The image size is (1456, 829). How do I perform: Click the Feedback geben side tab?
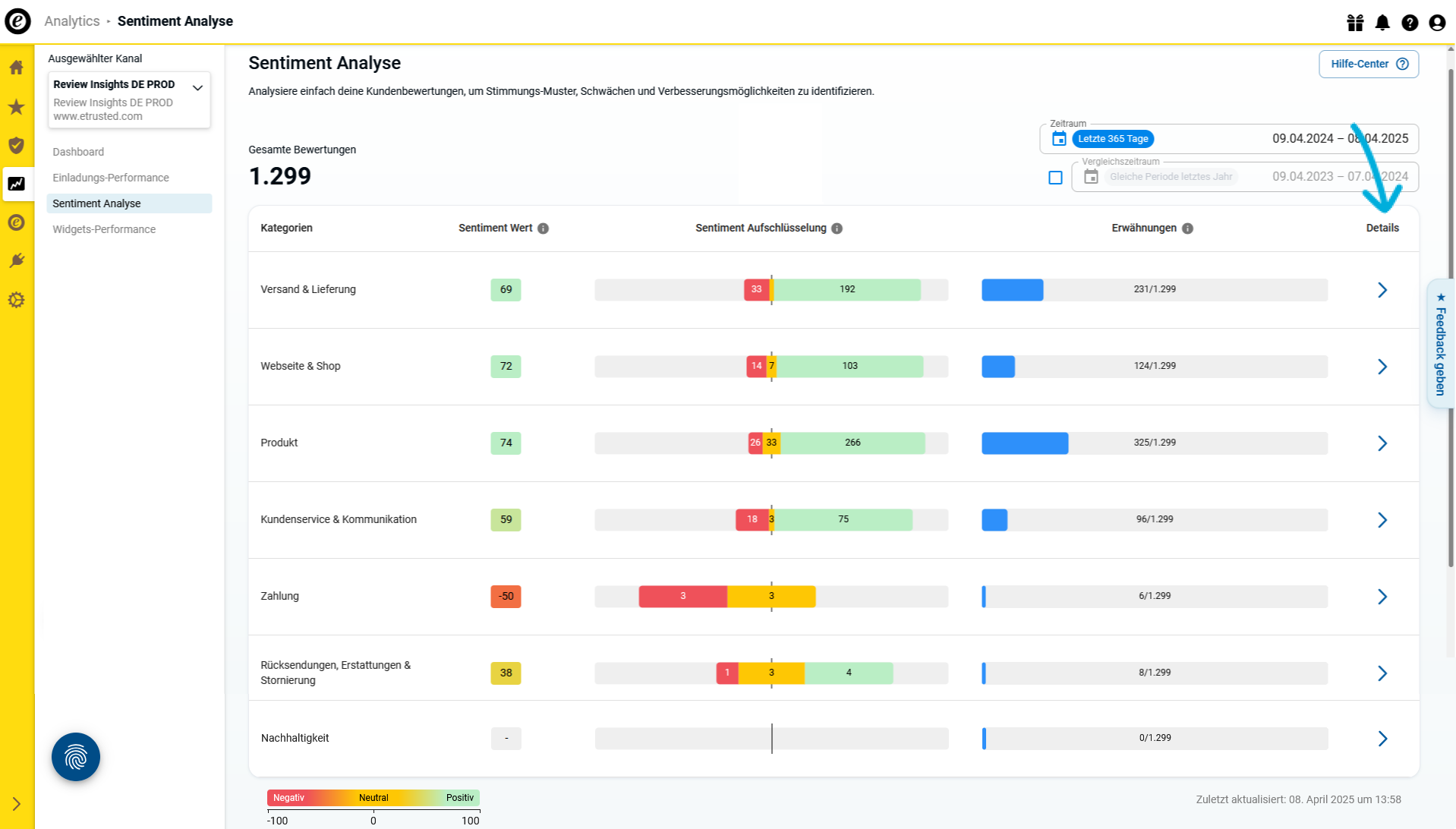coord(1441,344)
